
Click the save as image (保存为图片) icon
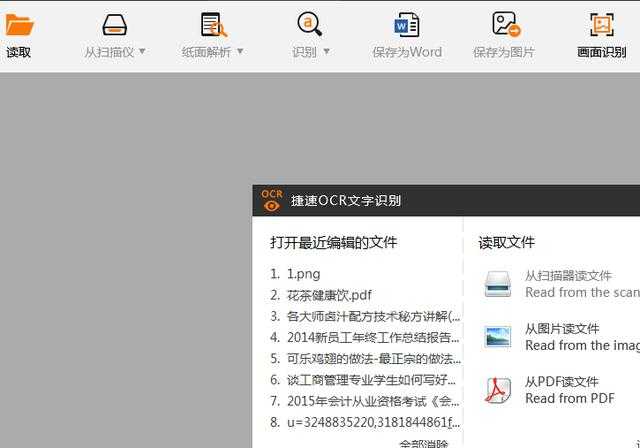coord(506,24)
